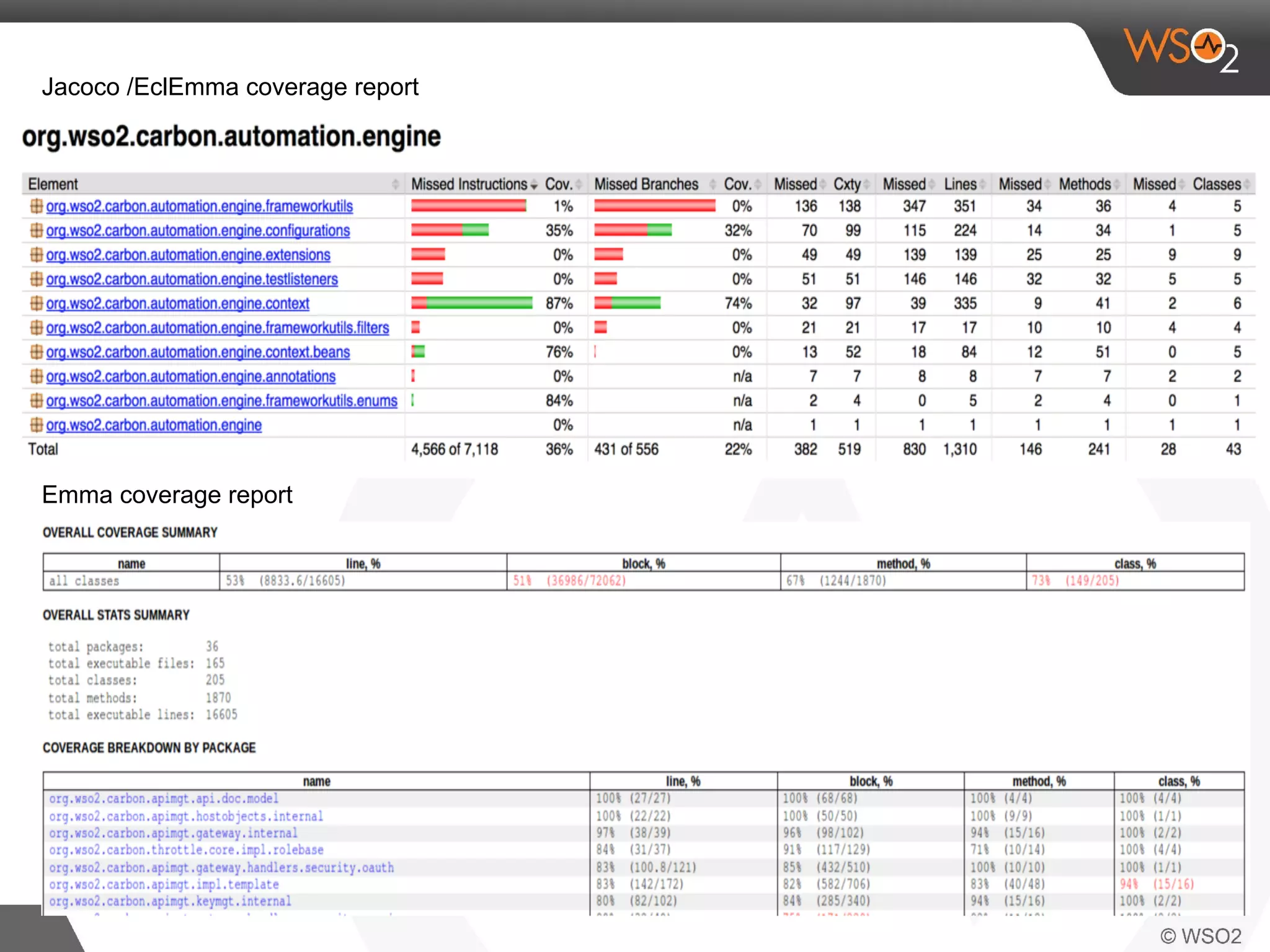Sort table by Element column
This screenshot has height=952, width=1270.
coord(213,184)
